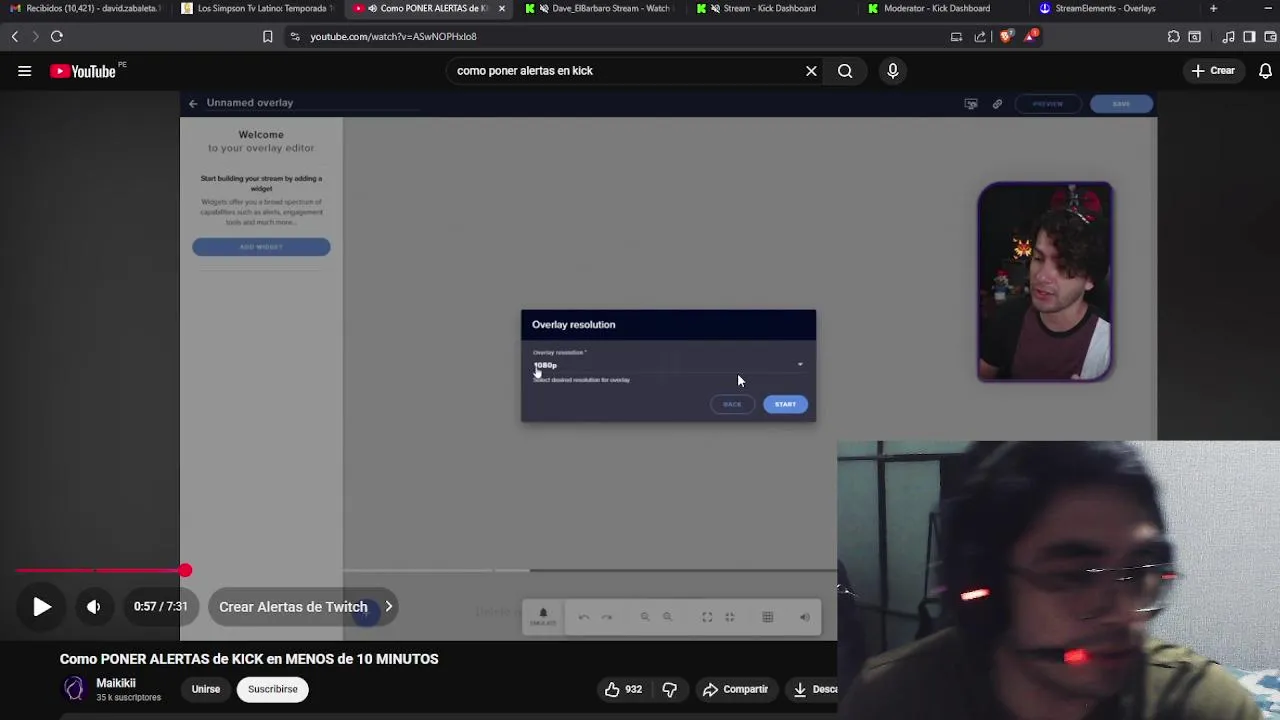The width and height of the screenshot is (1280, 720).
Task: Switch to StreamElements - Overlays tab
Action: [1114, 8]
